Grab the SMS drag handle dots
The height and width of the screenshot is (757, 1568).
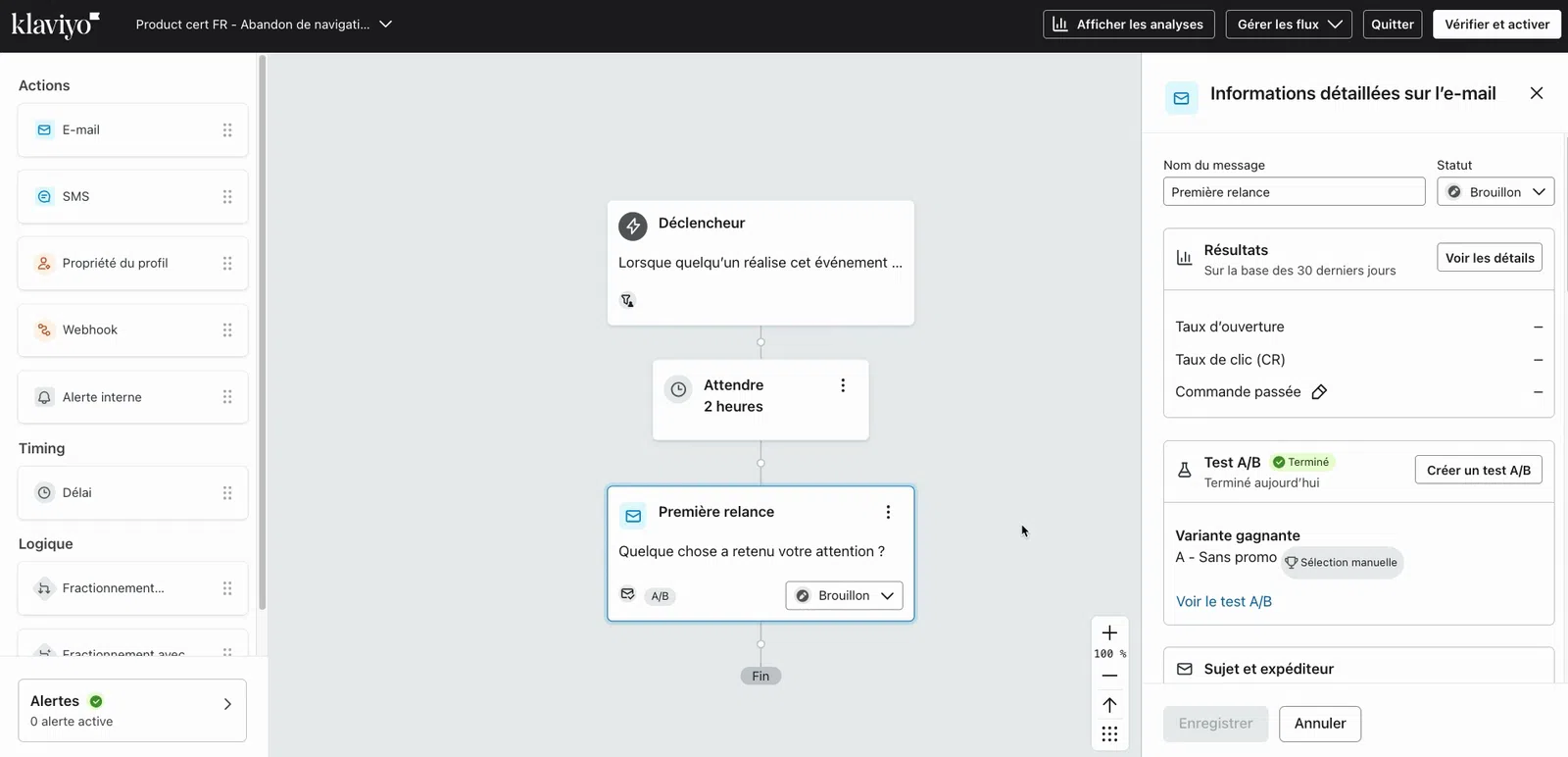(x=227, y=196)
